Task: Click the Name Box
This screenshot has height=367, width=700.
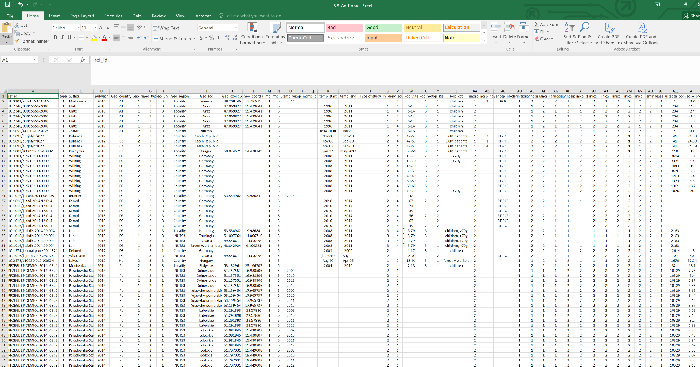Action: click(x=19, y=60)
